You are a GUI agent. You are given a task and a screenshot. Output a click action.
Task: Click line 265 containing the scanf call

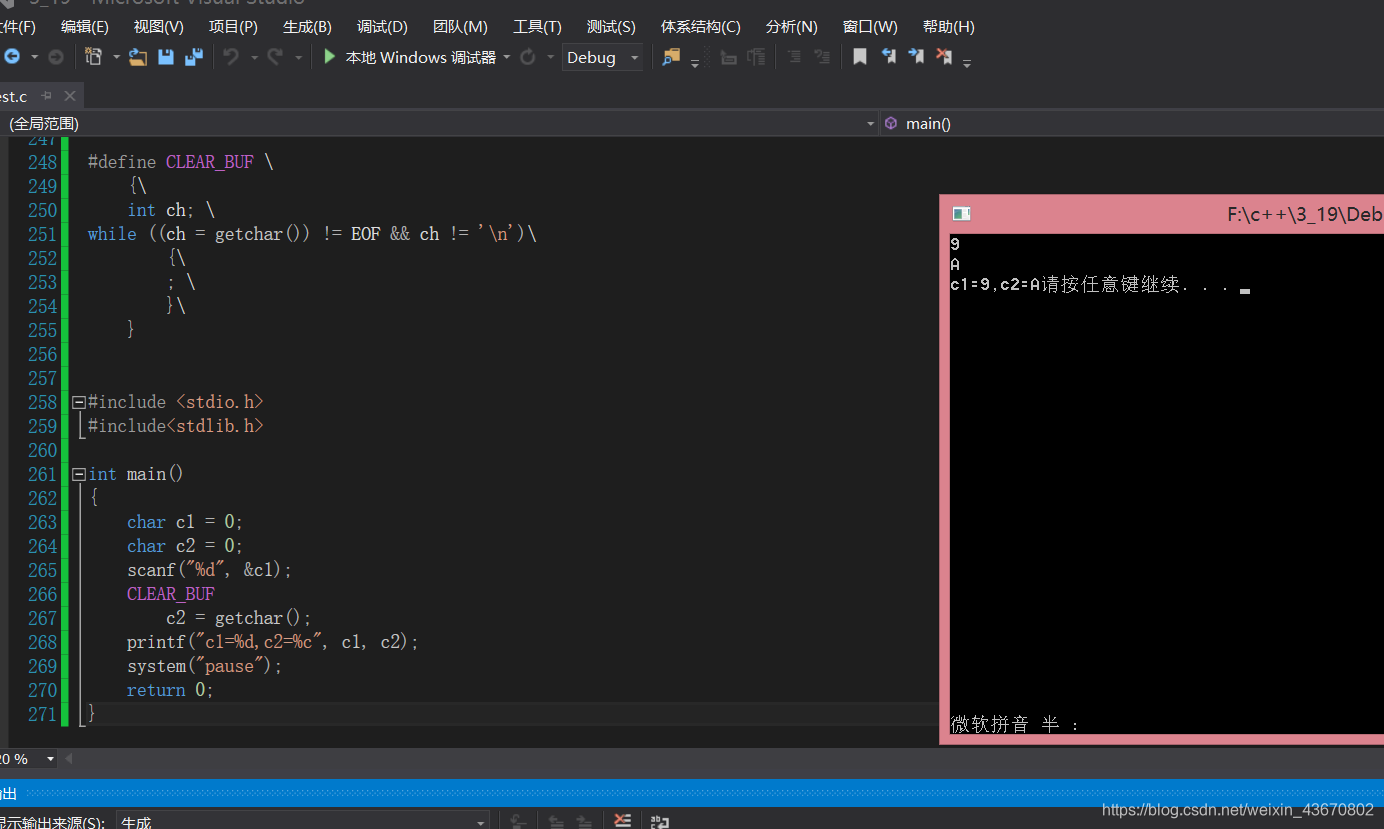pos(209,570)
